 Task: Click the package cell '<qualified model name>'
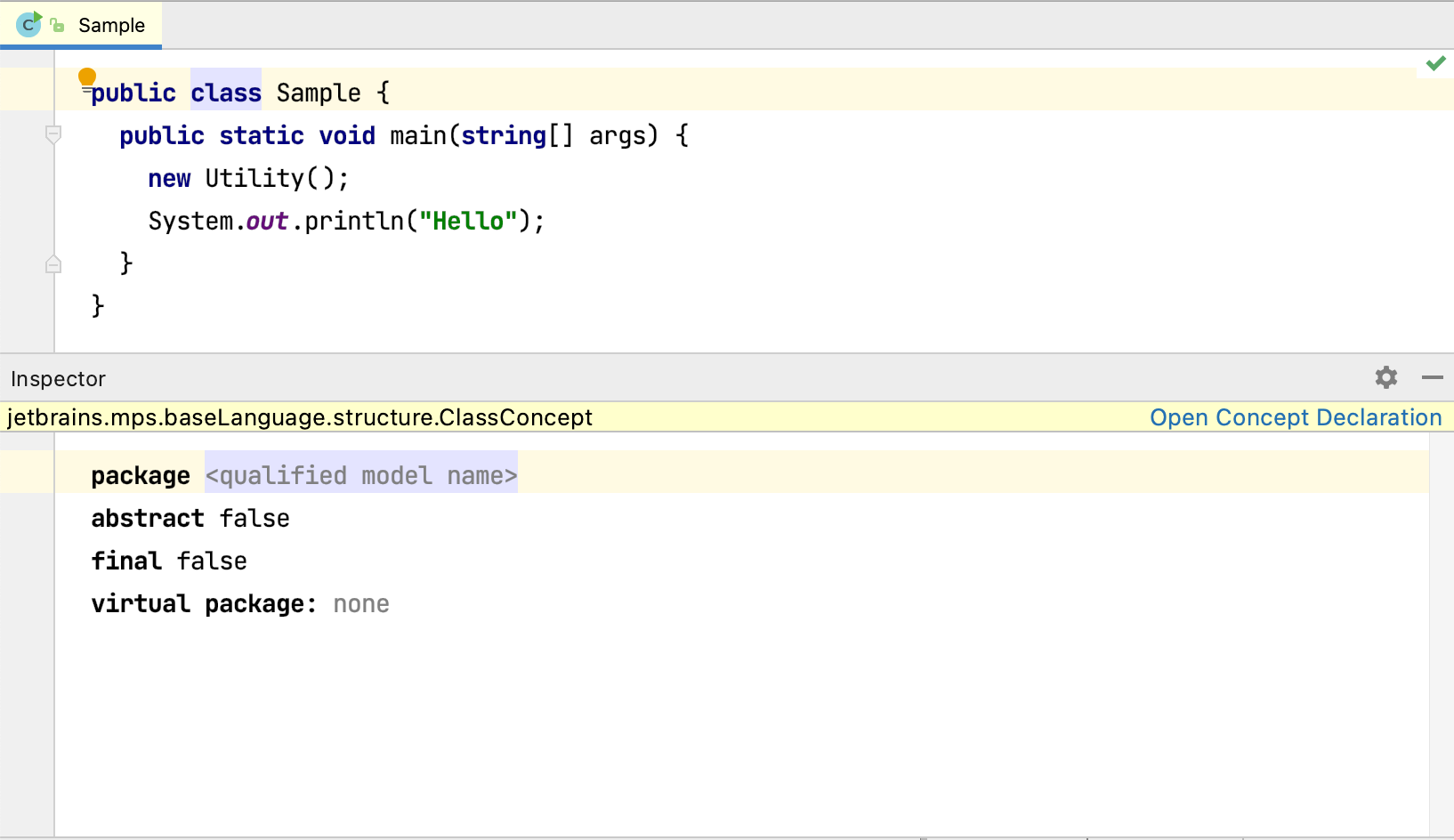tap(360, 475)
